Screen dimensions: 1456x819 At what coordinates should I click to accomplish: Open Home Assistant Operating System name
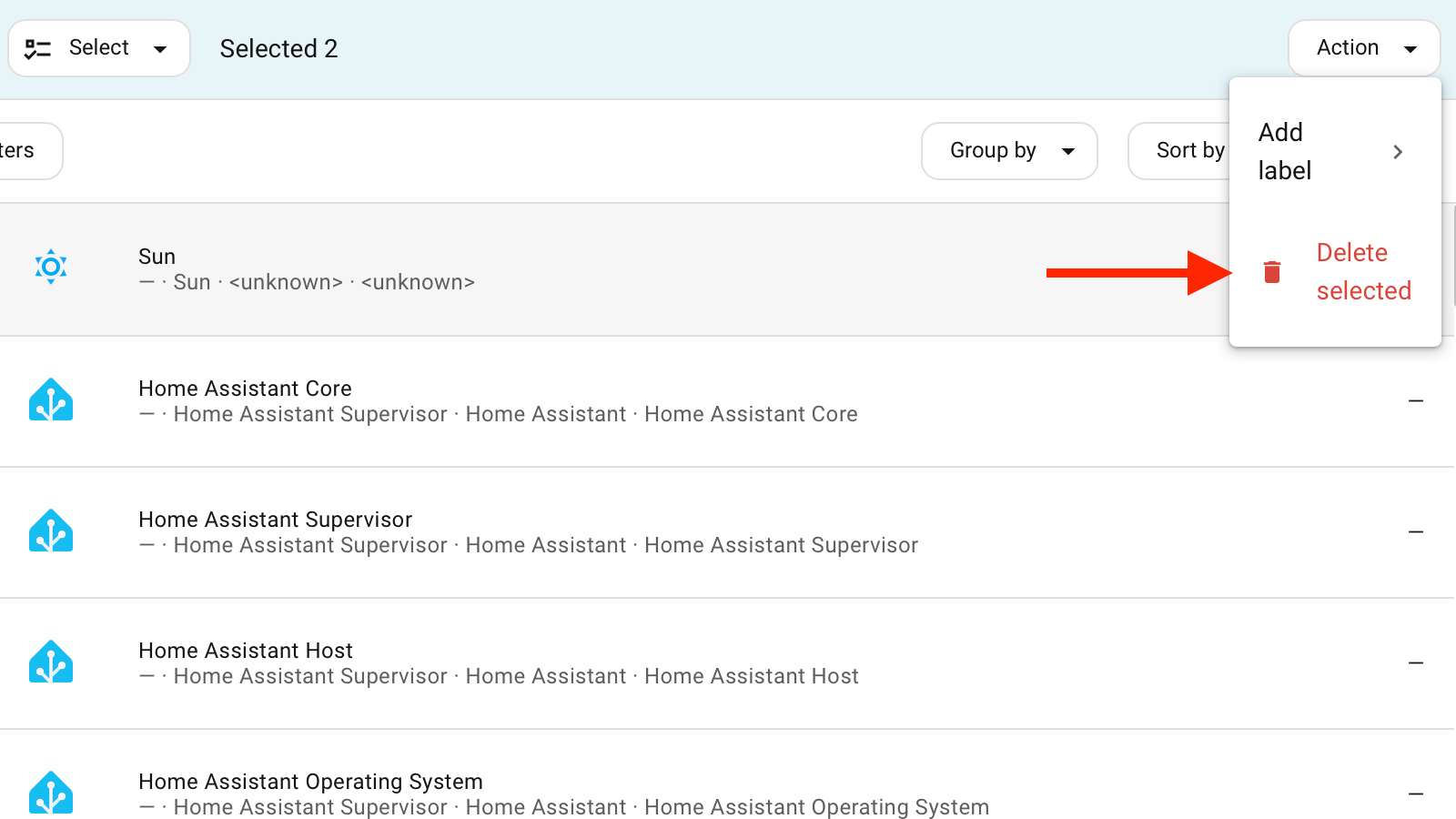point(310,782)
